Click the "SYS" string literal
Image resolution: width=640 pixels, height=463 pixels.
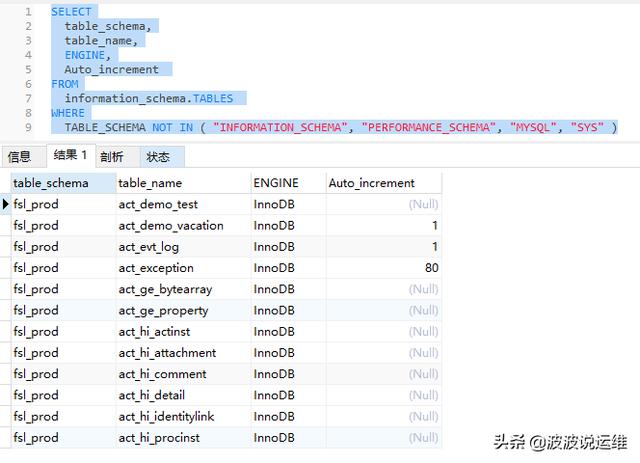[587, 128]
